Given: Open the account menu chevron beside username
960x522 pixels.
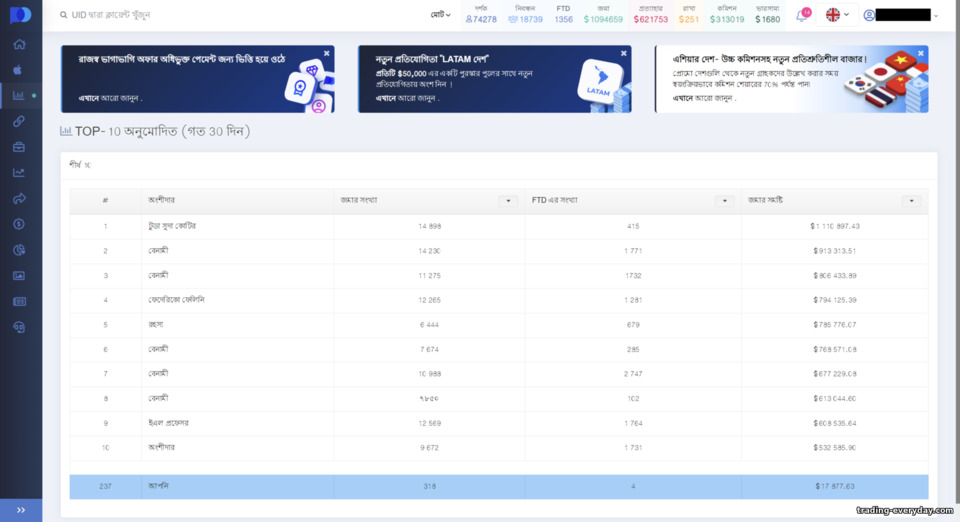Looking at the screenshot, I should pyautogui.click(x=936, y=16).
